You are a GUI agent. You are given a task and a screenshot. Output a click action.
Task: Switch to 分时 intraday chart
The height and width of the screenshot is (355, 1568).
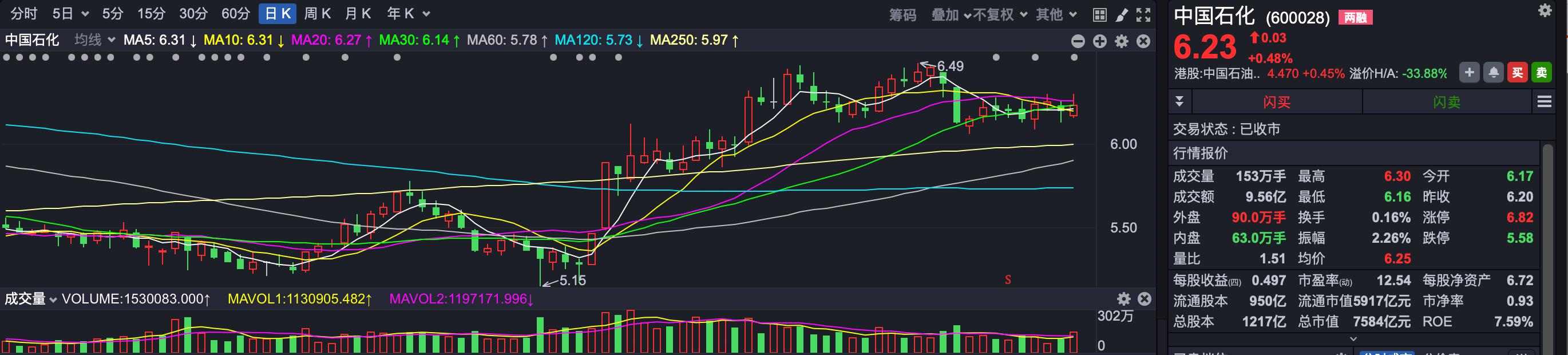(23, 13)
